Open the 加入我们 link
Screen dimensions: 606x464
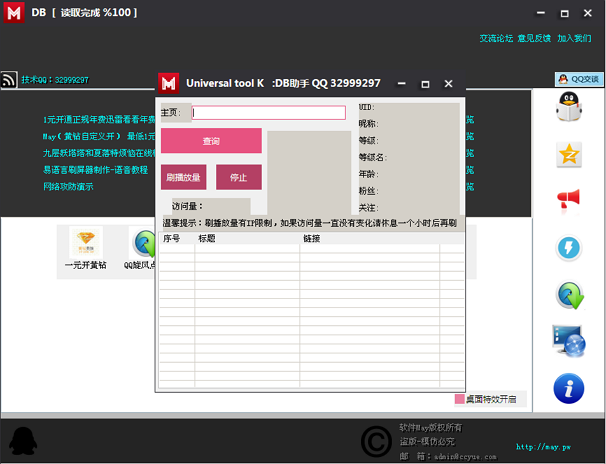click(x=574, y=38)
